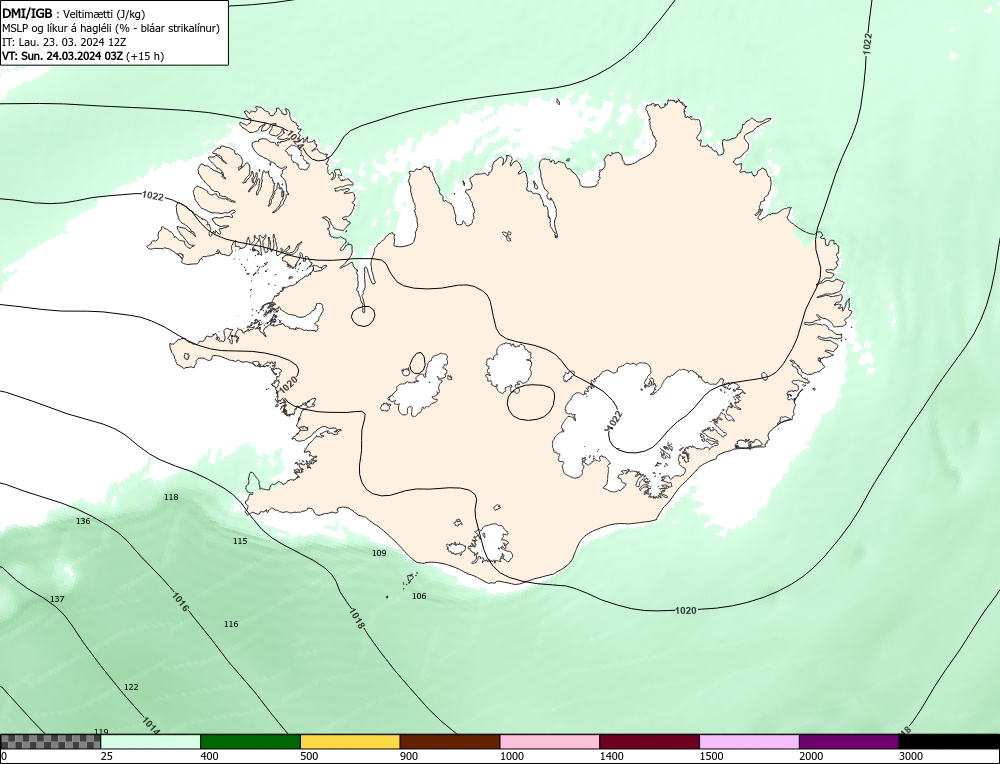
Task: Click the checkered 0–25 legend swatch
Action: (50, 742)
